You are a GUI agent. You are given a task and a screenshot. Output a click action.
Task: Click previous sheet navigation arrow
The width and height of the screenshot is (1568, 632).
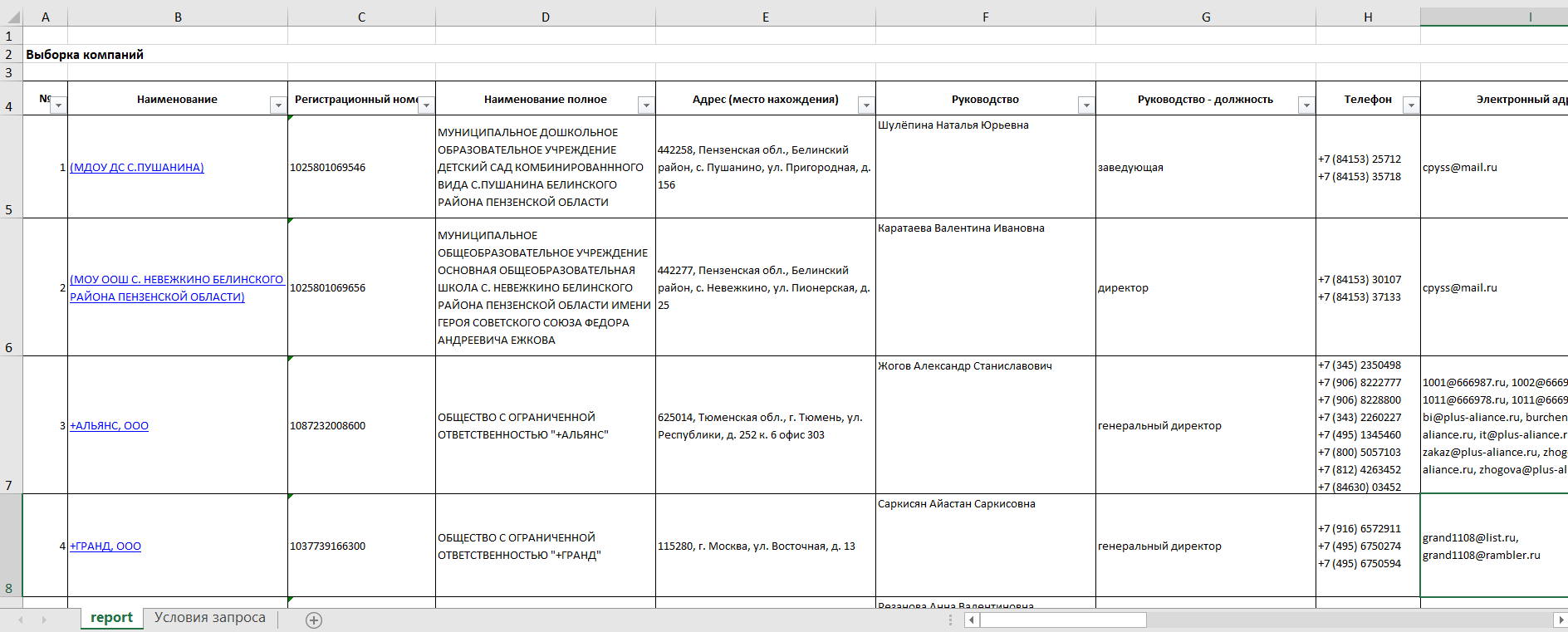[x=21, y=620]
